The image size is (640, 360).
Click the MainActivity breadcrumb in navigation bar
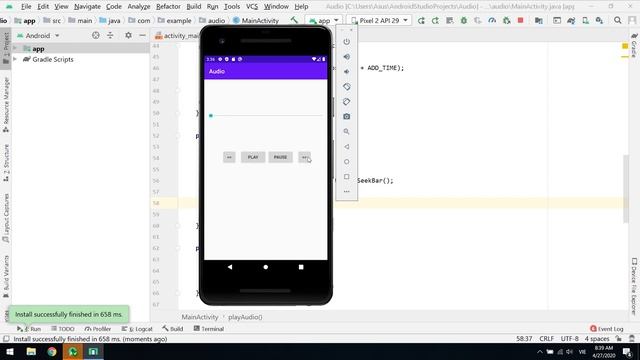(x=256, y=20)
